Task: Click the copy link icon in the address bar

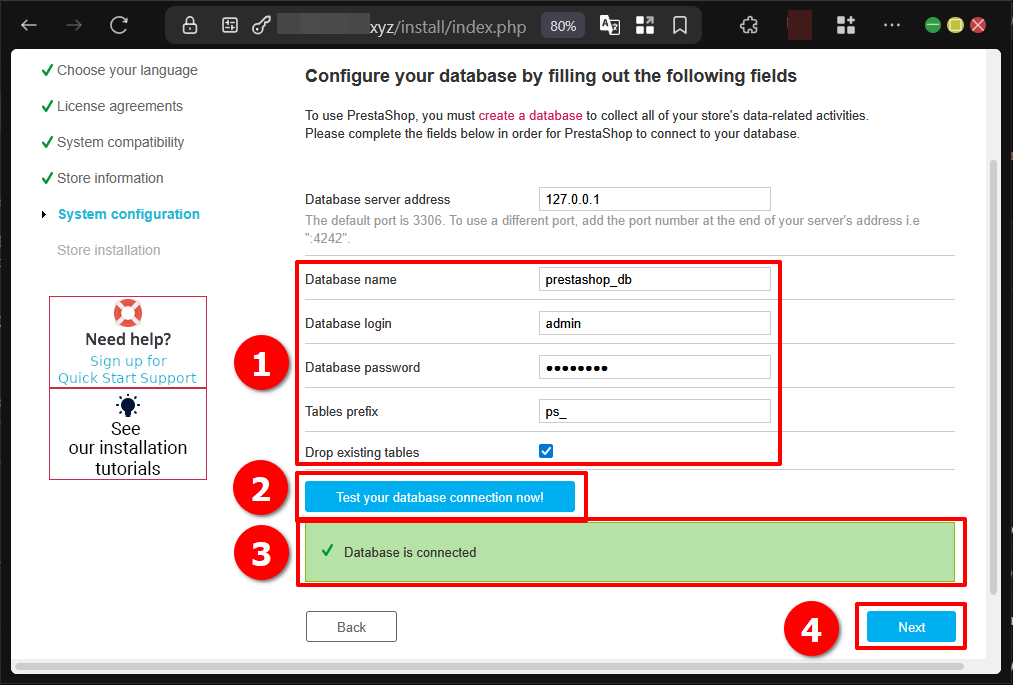Action: pyautogui.click(x=262, y=25)
